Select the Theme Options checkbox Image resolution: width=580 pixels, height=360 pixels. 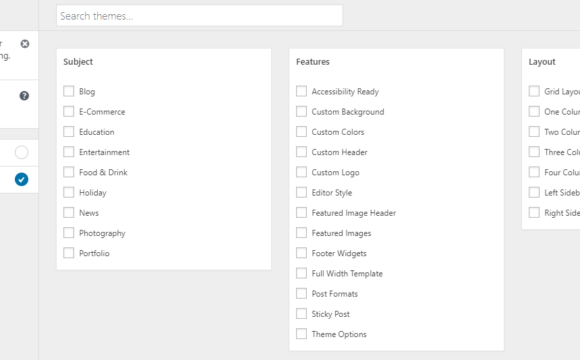pos(301,334)
